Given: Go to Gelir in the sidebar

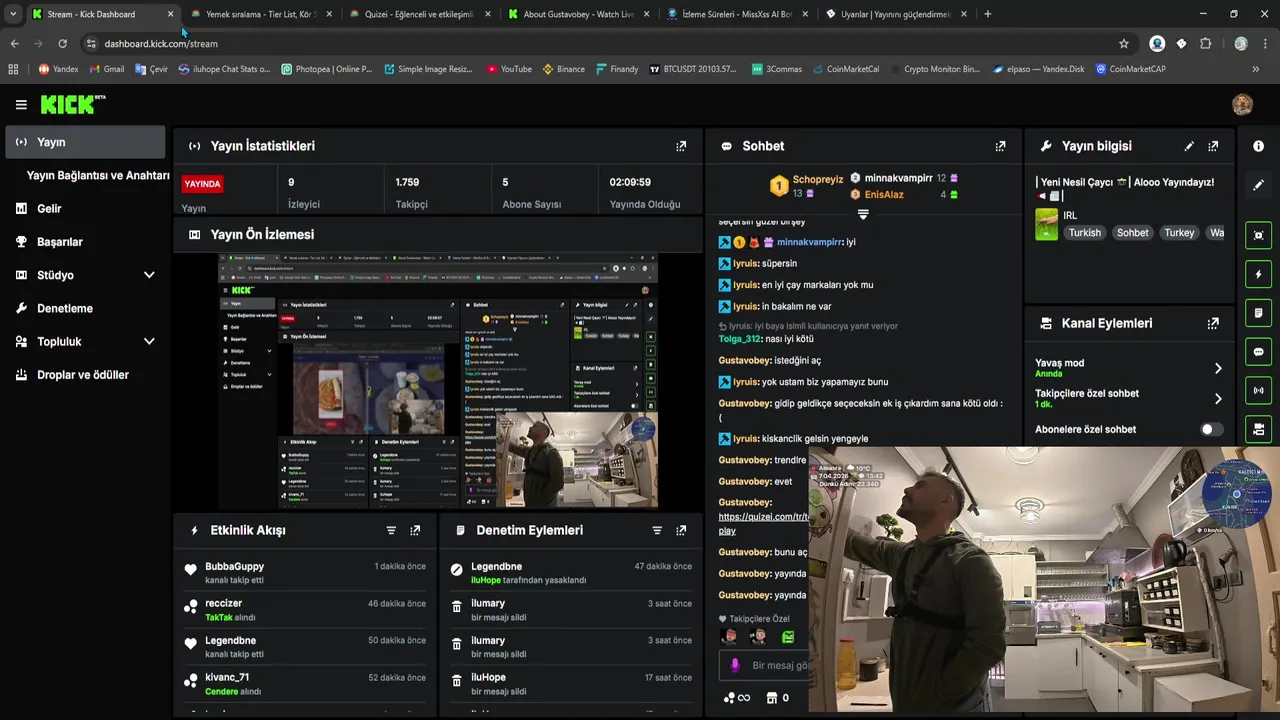Looking at the screenshot, I should click(85, 208).
